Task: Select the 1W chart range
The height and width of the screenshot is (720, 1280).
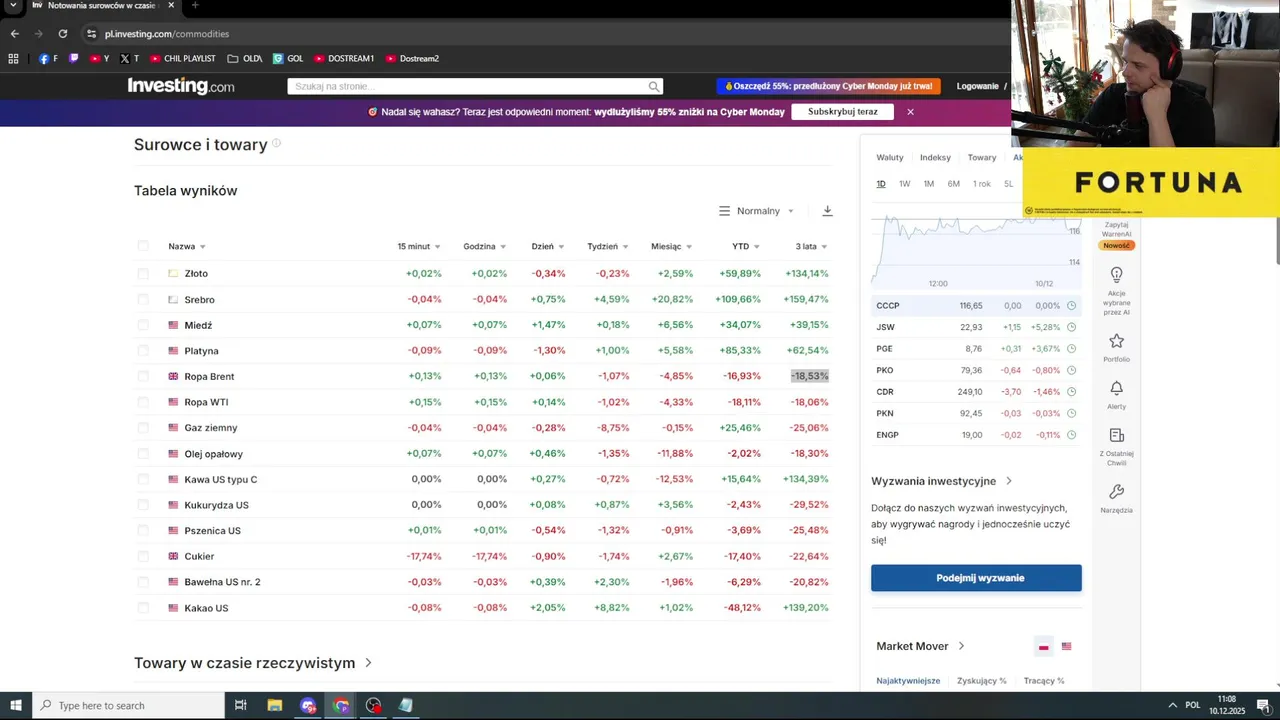Action: [905, 184]
